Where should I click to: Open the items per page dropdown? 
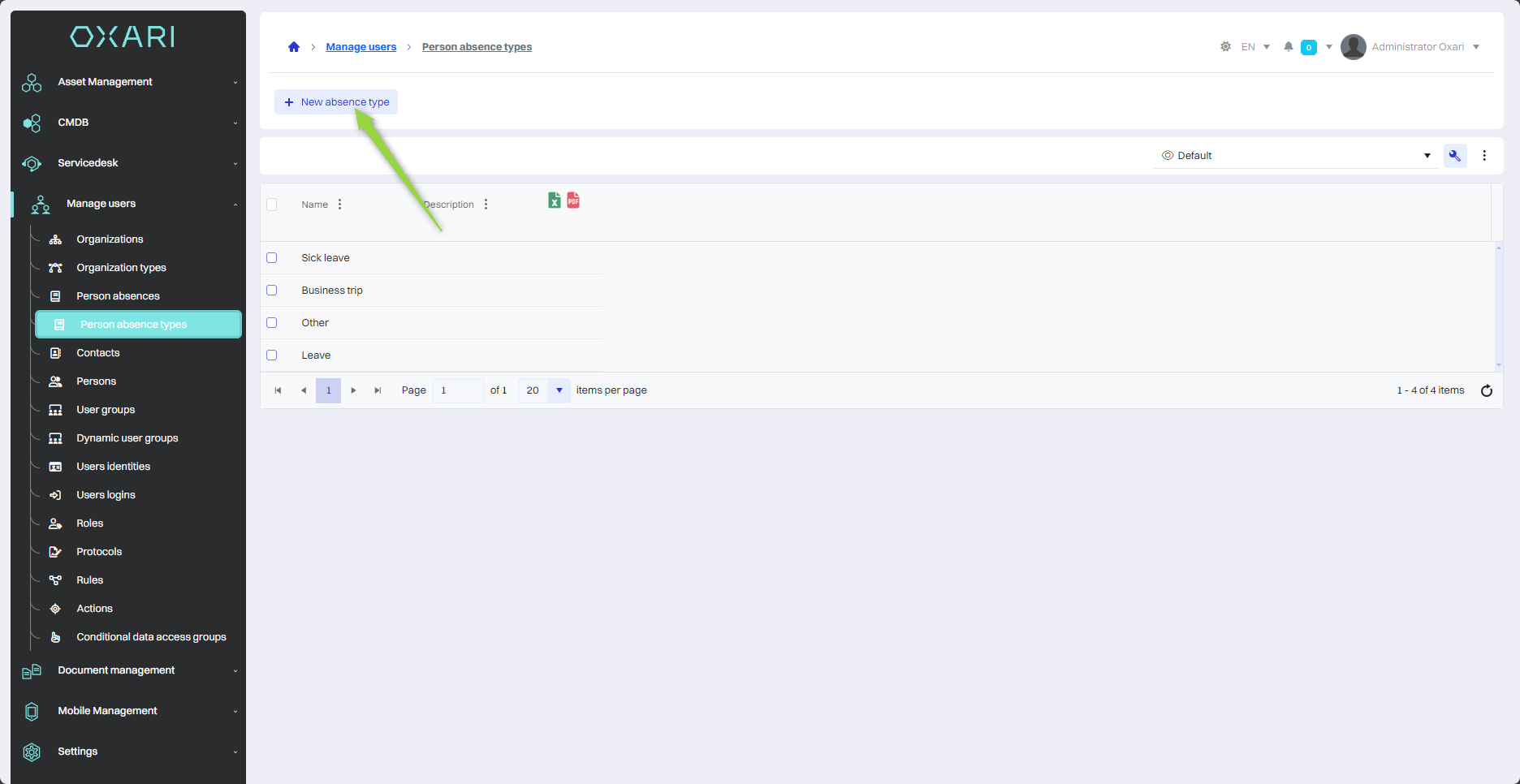tap(559, 390)
